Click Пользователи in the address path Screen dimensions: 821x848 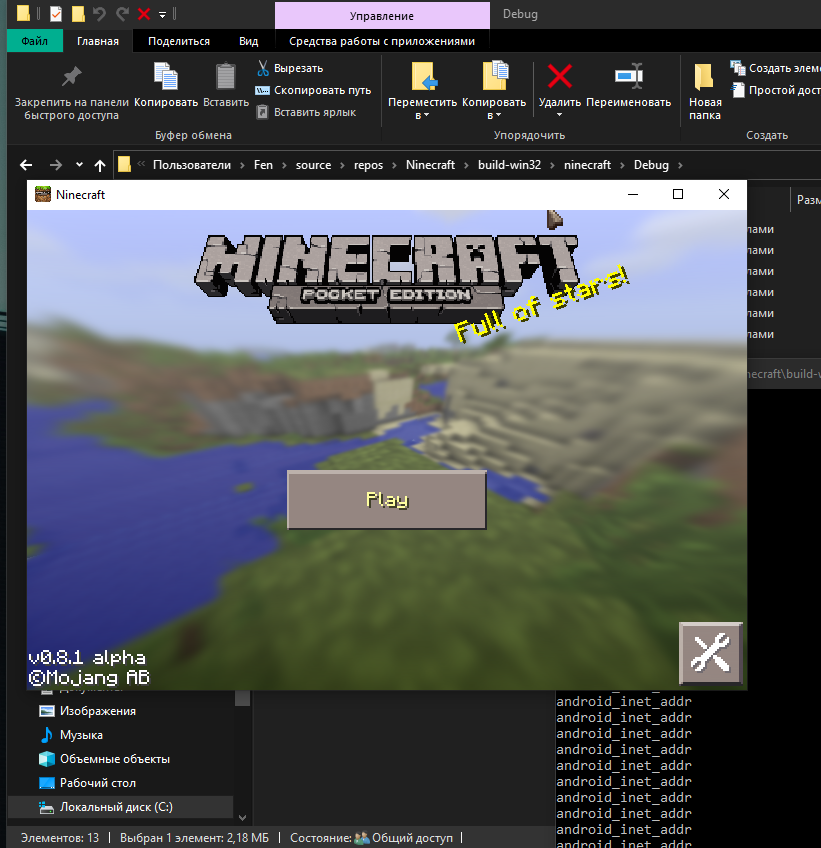coord(192,165)
